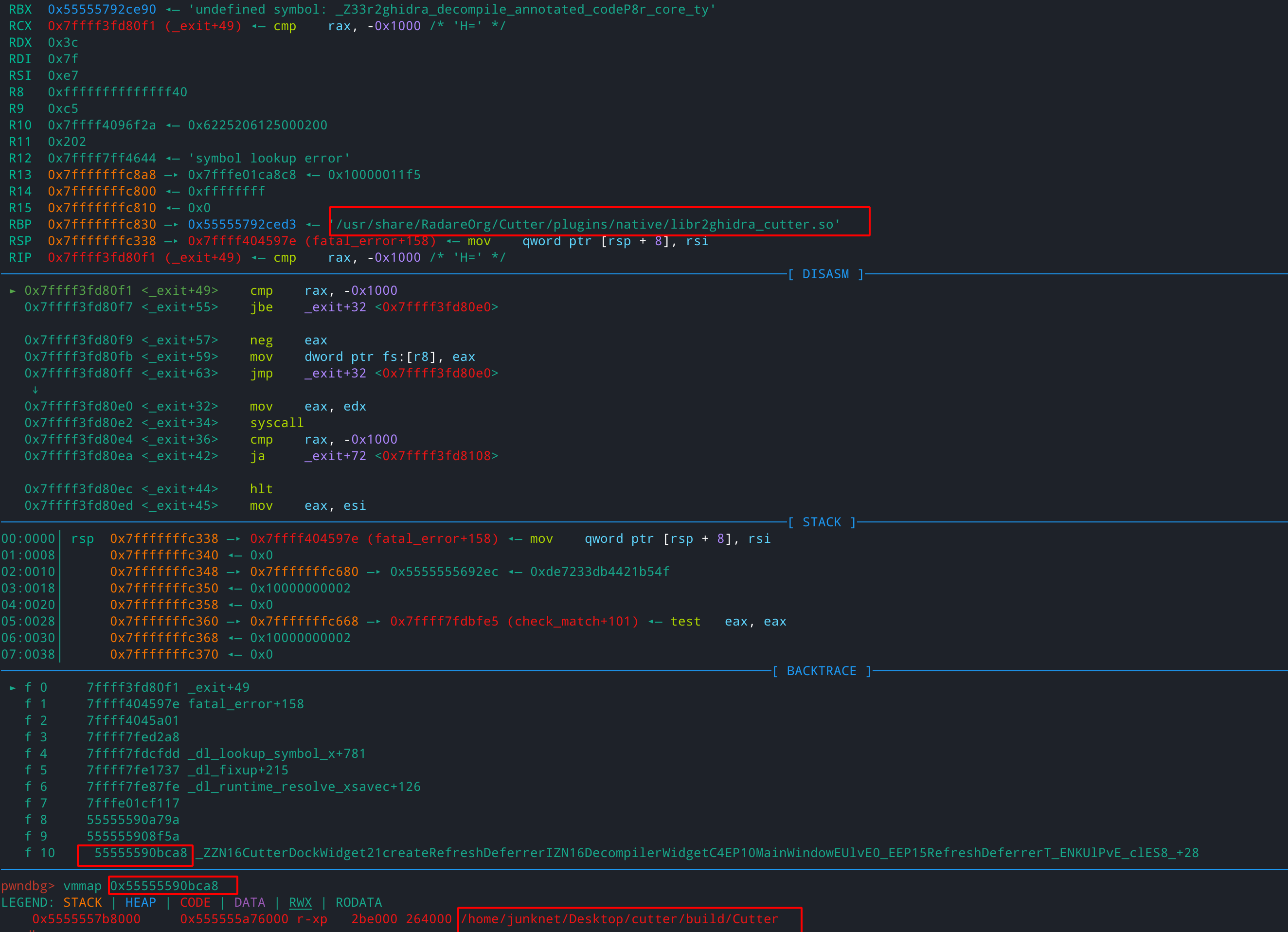The width and height of the screenshot is (1288, 932).
Task: Click the pwndbg> command prompt line
Action: [x=28, y=885]
